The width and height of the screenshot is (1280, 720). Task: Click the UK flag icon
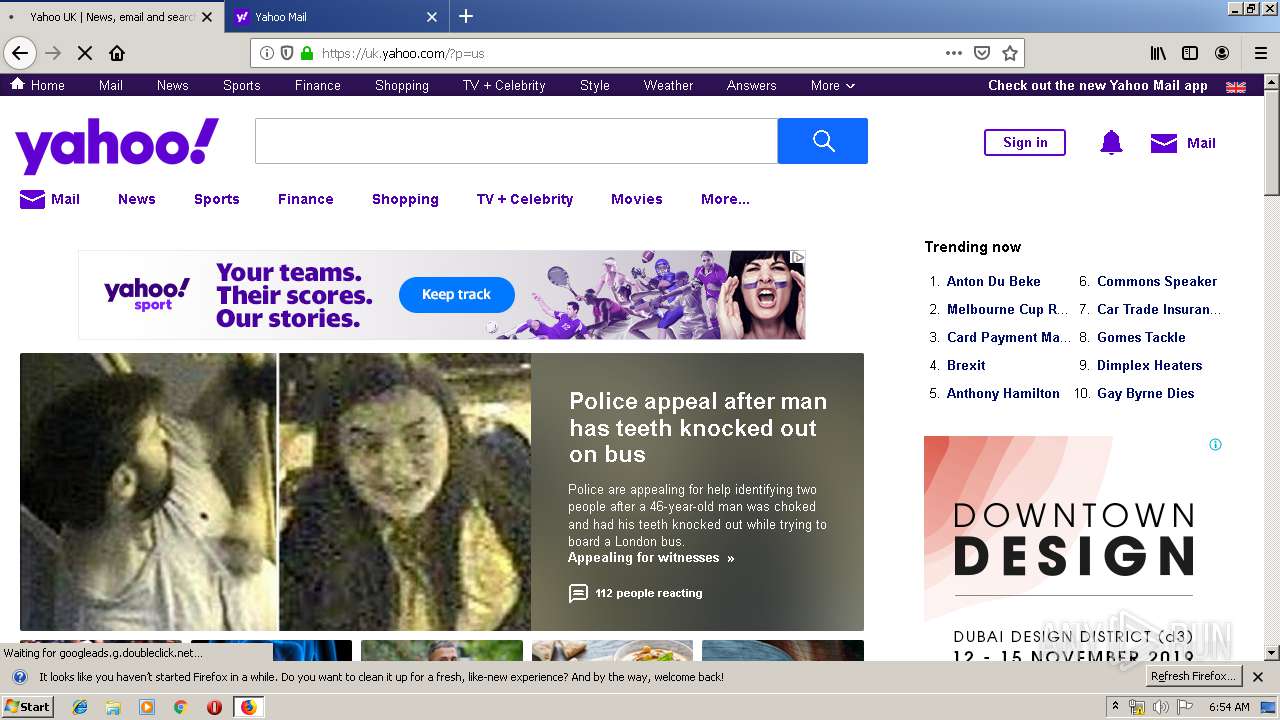[1236, 87]
